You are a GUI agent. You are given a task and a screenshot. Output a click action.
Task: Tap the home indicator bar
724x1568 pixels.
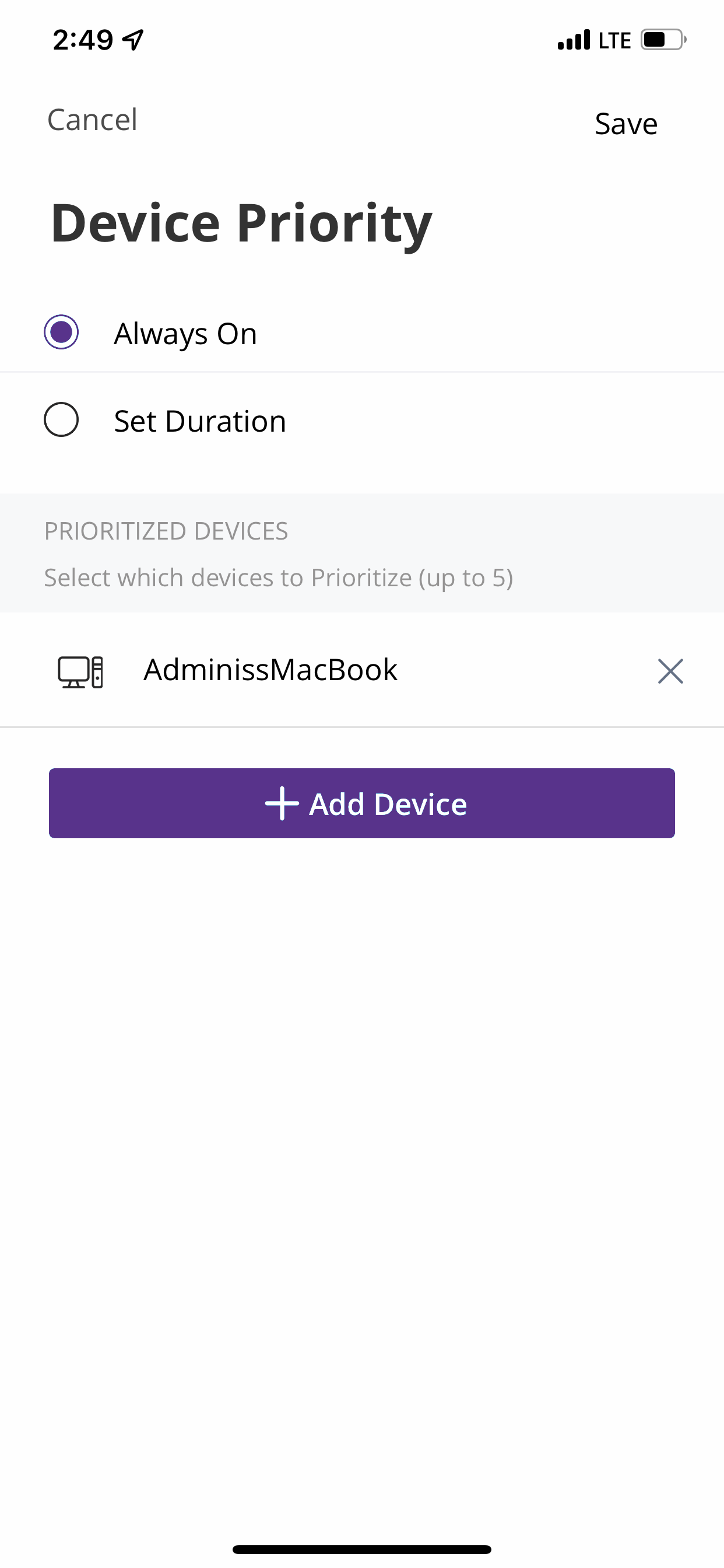coord(362,1549)
